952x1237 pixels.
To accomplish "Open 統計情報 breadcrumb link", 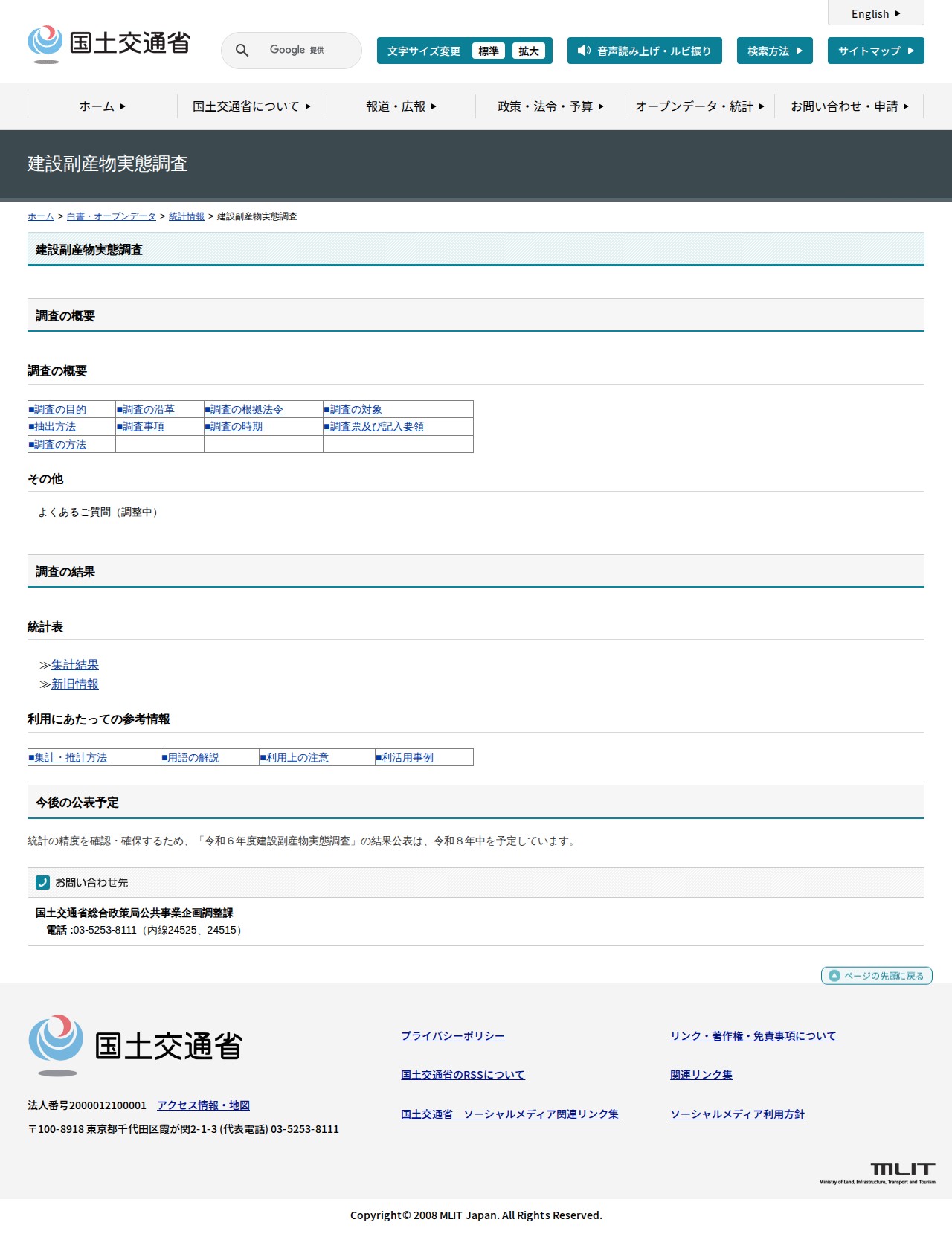I will click(x=187, y=216).
